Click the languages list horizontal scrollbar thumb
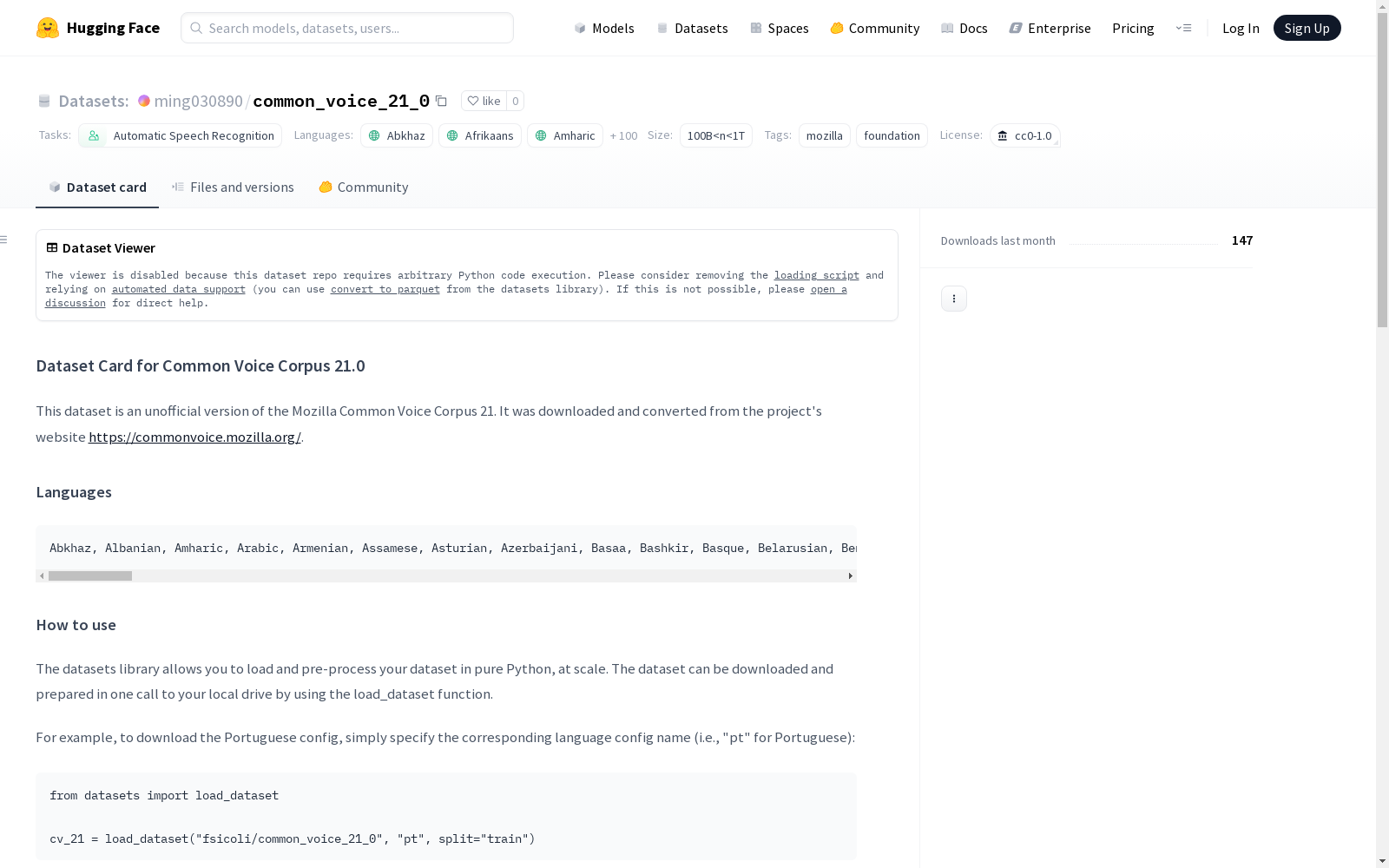 pyautogui.click(x=90, y=575)
